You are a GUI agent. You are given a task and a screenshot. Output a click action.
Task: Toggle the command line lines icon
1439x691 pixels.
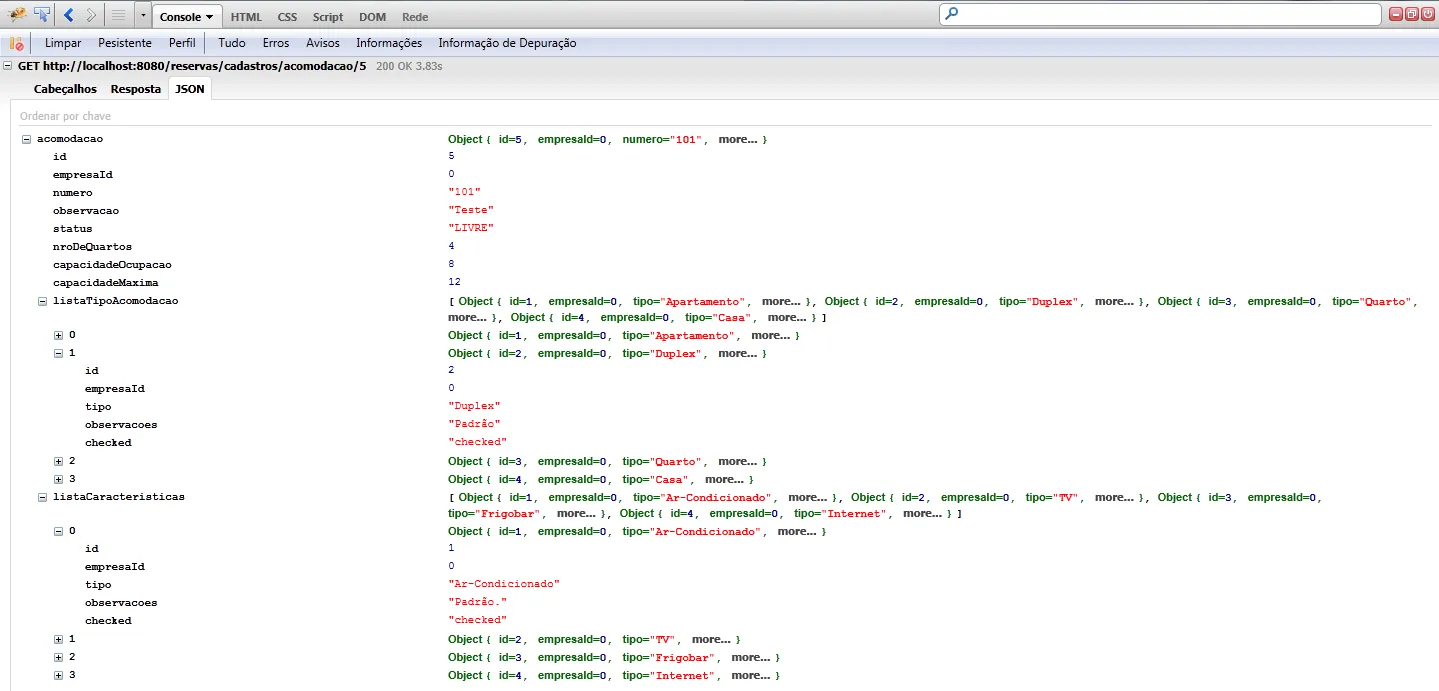coord(118,15)
